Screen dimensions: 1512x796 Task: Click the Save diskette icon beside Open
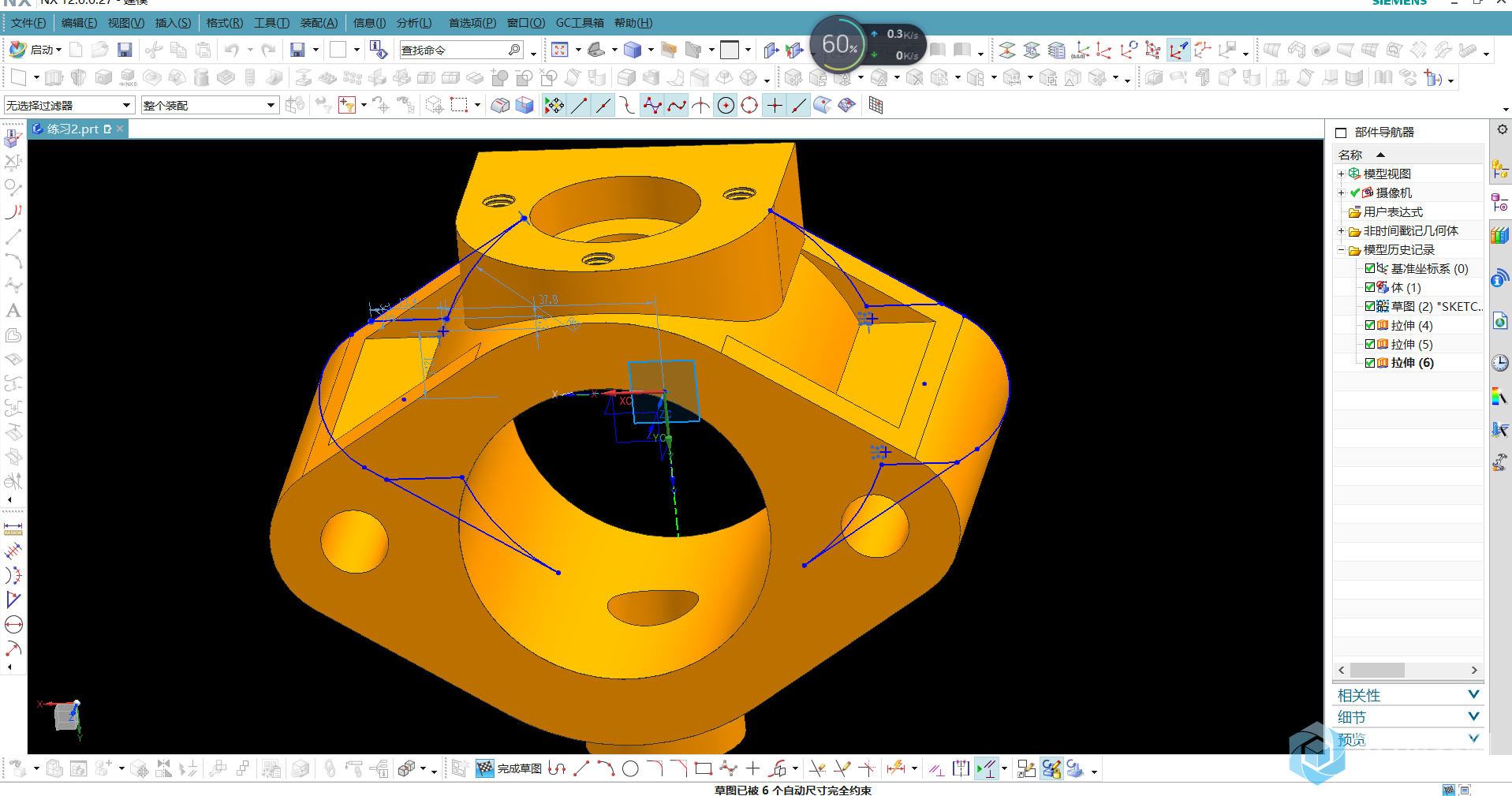pyautogui.click(x=125, y=50)
